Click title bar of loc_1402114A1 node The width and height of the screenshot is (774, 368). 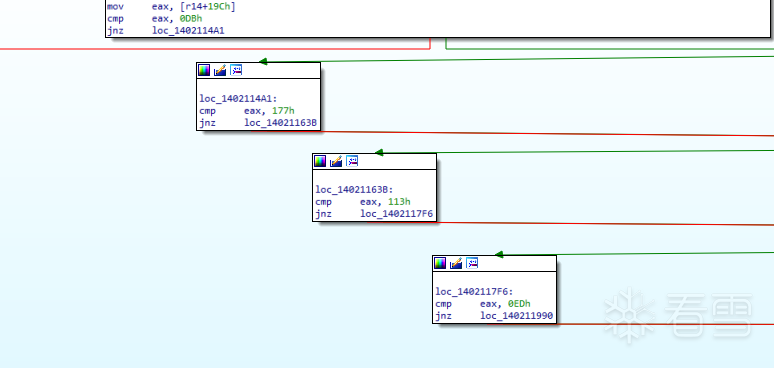(258, 70)
